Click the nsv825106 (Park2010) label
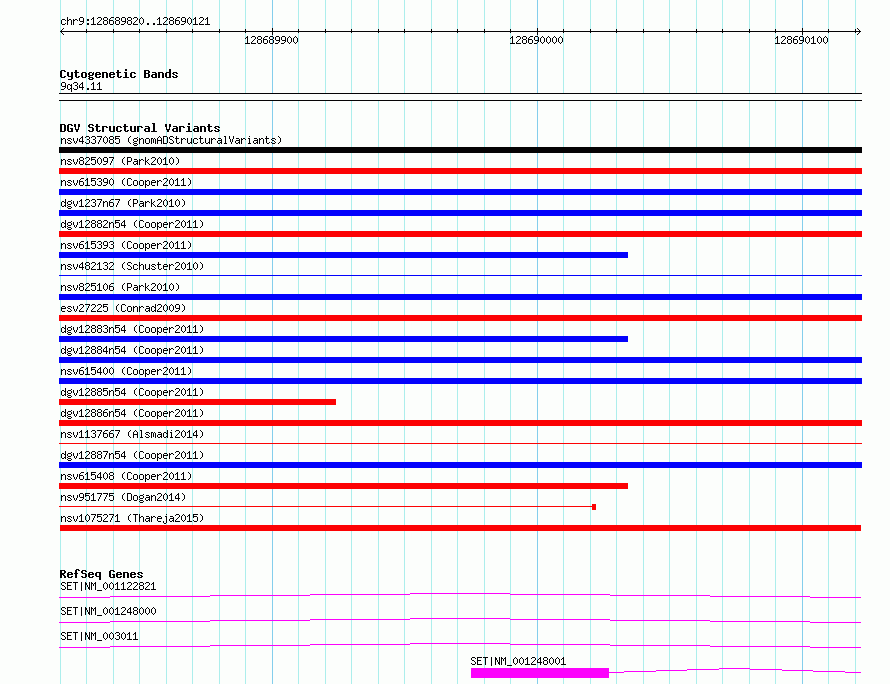 [x=120, y=287]
